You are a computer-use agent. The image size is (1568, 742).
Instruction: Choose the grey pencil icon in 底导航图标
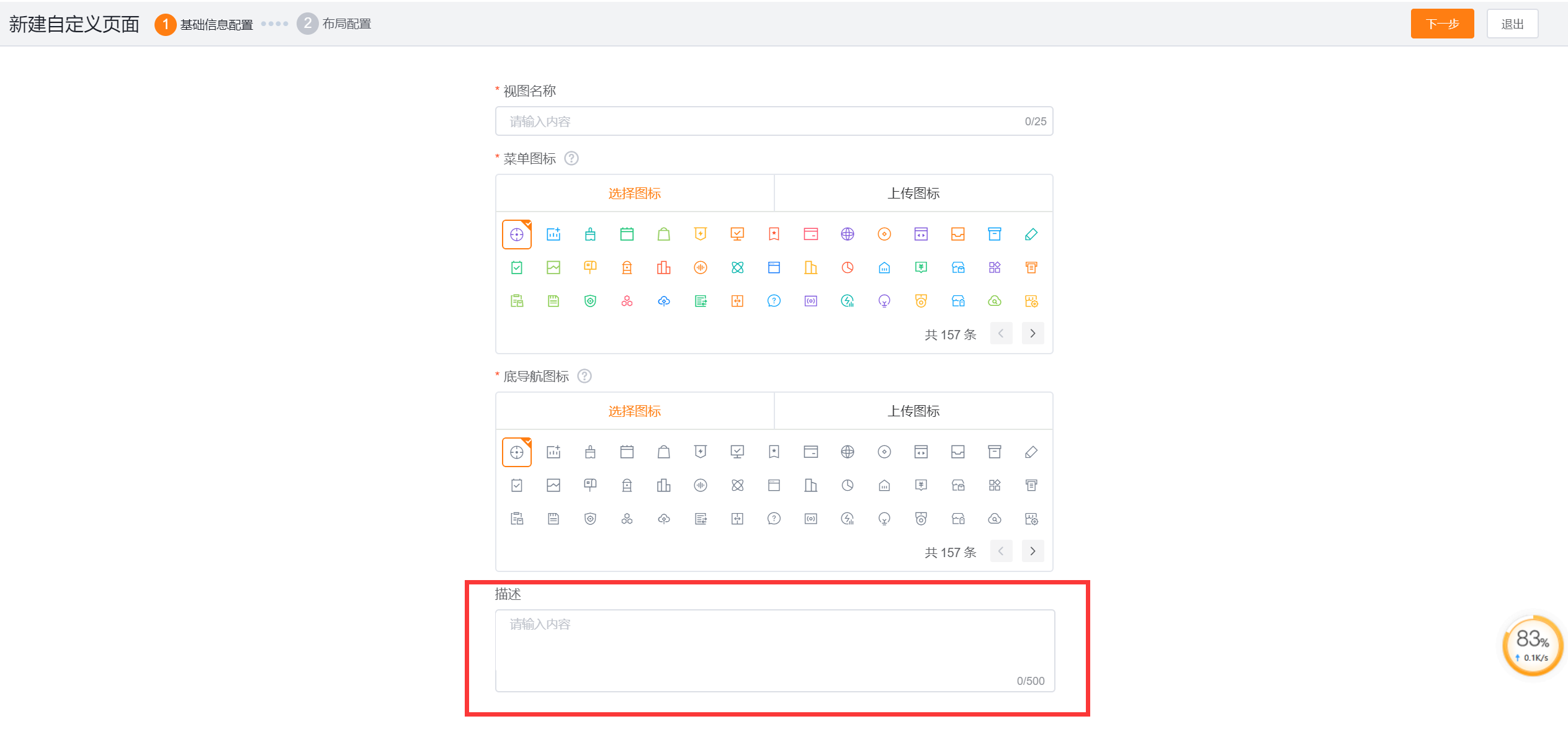(1031, 452)
